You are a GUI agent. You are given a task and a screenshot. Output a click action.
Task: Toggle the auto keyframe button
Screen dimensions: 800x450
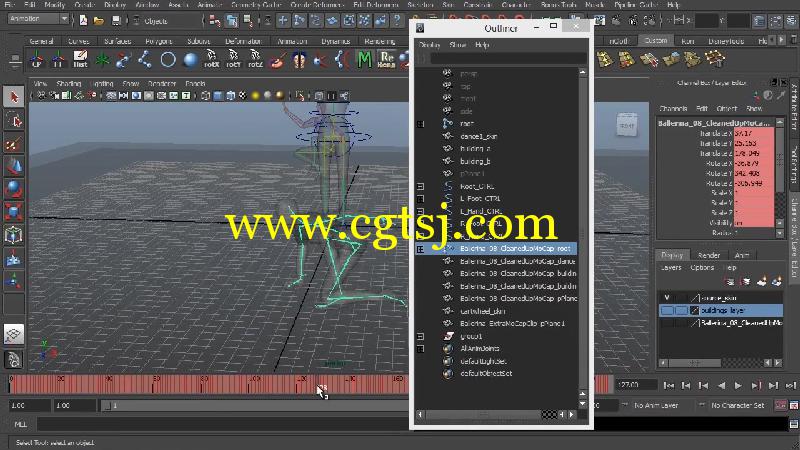point(781,405)
